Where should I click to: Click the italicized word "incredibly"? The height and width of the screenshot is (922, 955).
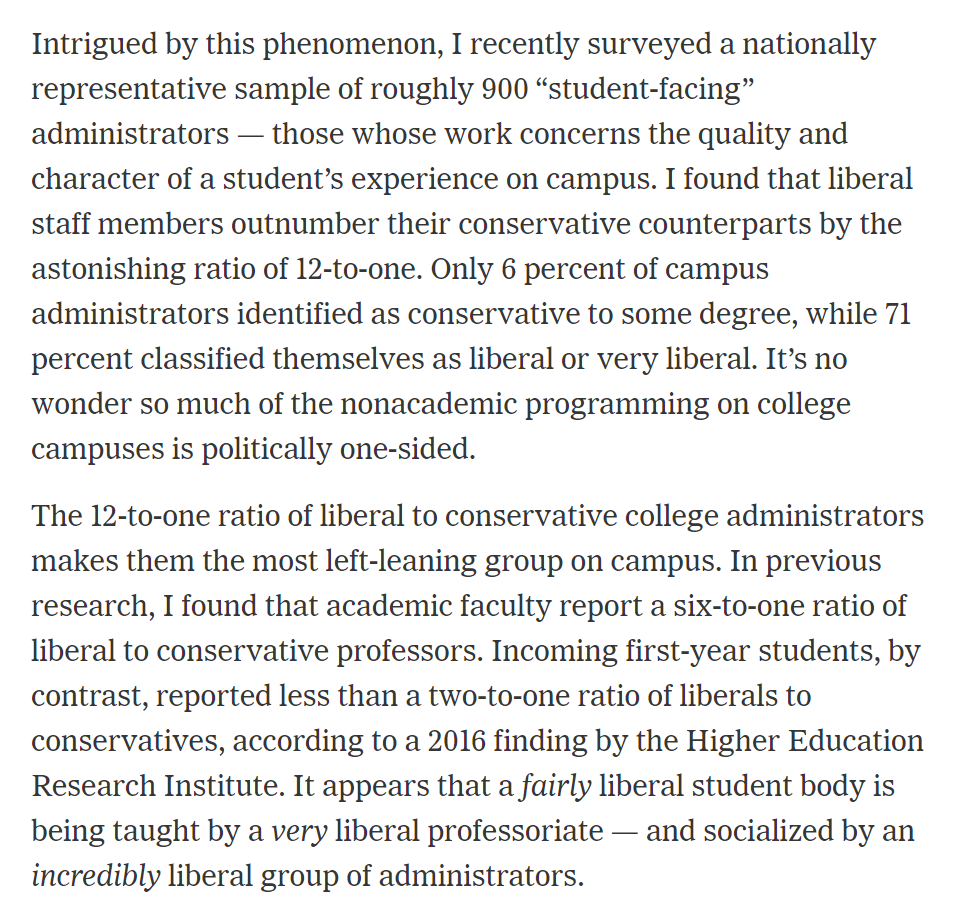click(96, 877)
